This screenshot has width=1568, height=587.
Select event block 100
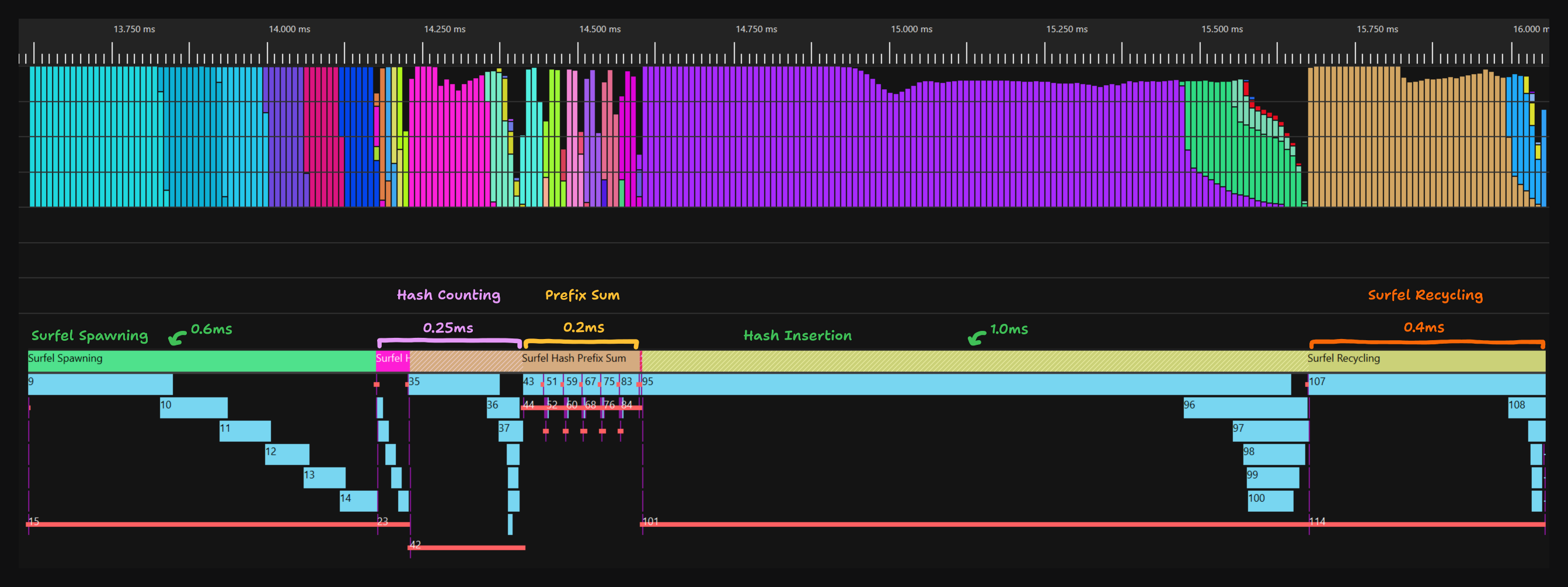(x=1270, y=501)
